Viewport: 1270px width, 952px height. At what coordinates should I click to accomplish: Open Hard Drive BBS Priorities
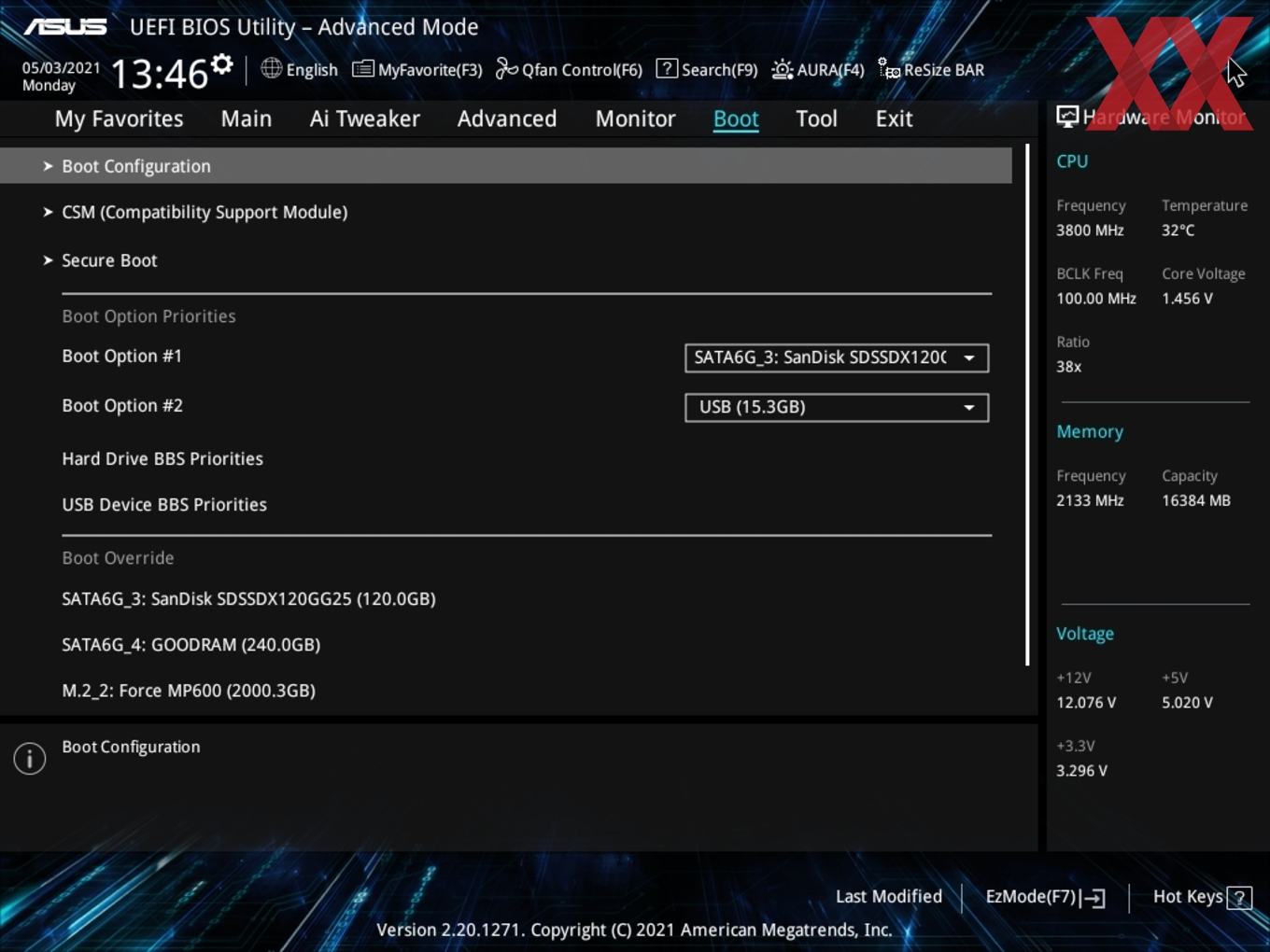click(x=162, y=458)
